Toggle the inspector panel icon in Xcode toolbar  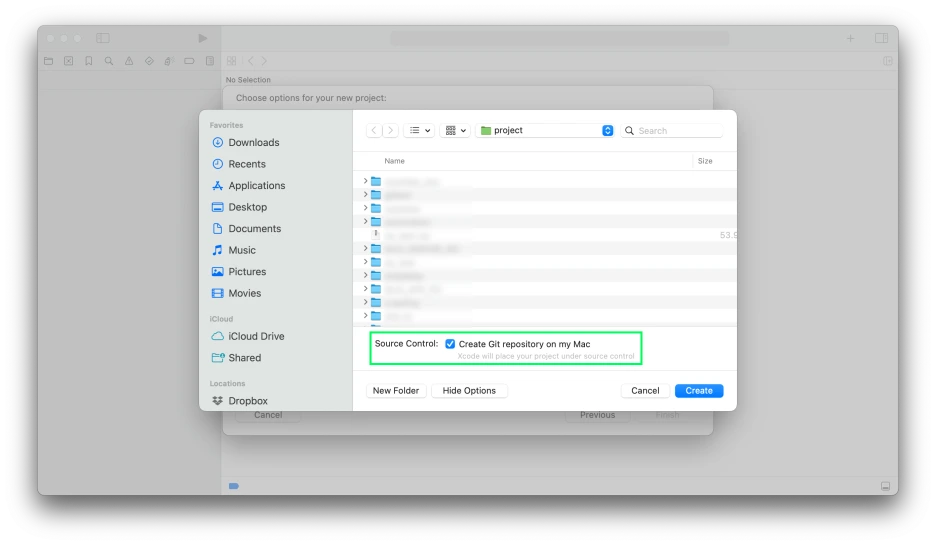coord(882,38)
